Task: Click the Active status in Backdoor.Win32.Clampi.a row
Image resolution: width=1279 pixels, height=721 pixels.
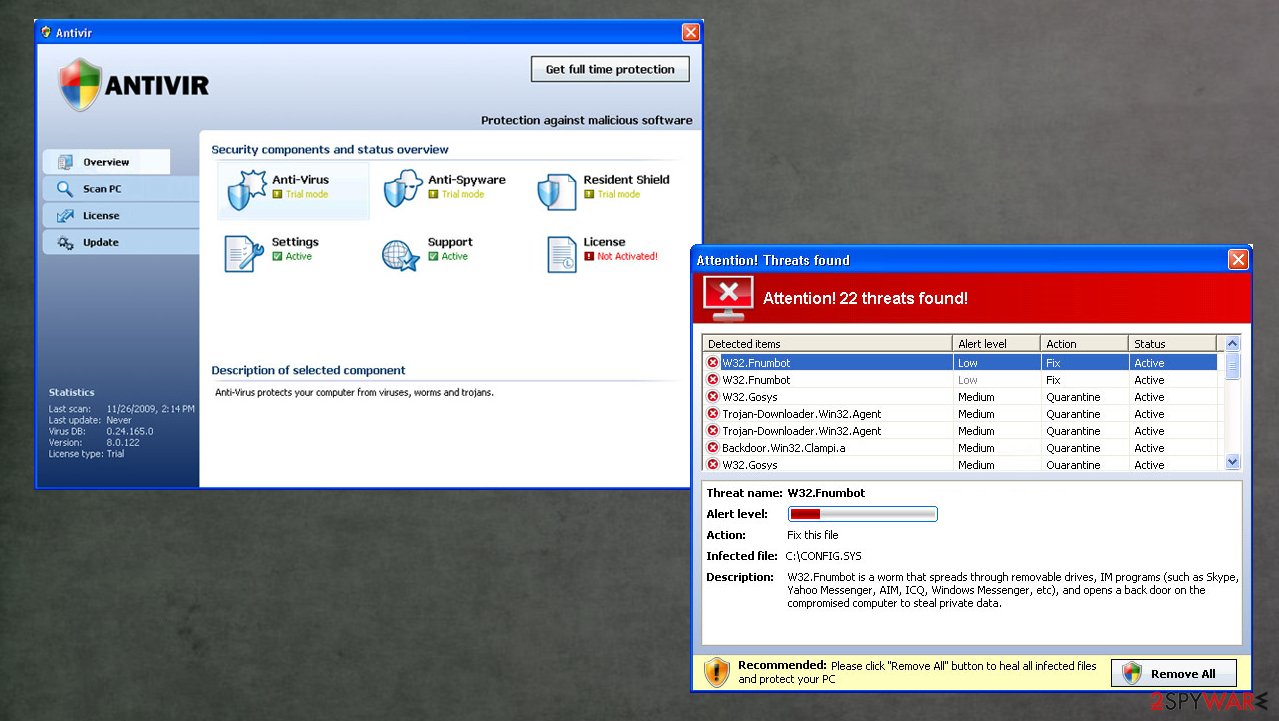Action: [1149, 448]
